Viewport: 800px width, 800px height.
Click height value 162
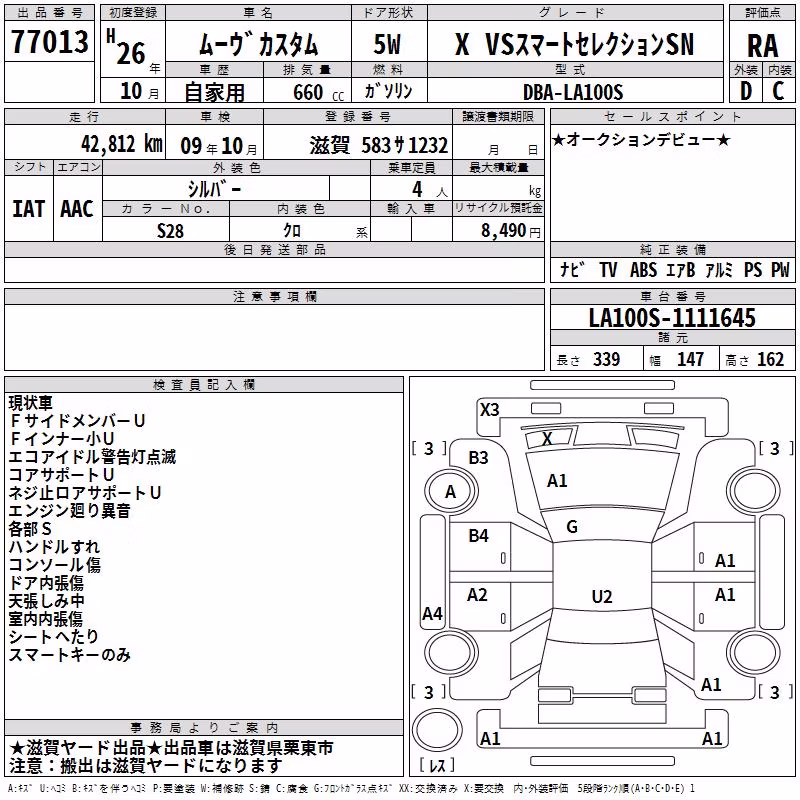point(770,359)
